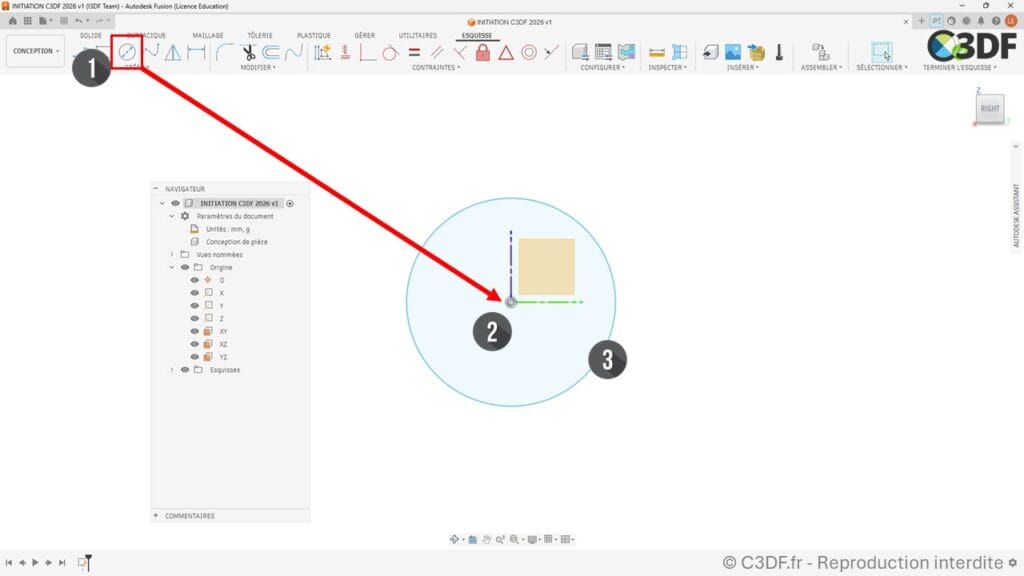Click the RIGHT face of the ViewCube

coord(989,107)
